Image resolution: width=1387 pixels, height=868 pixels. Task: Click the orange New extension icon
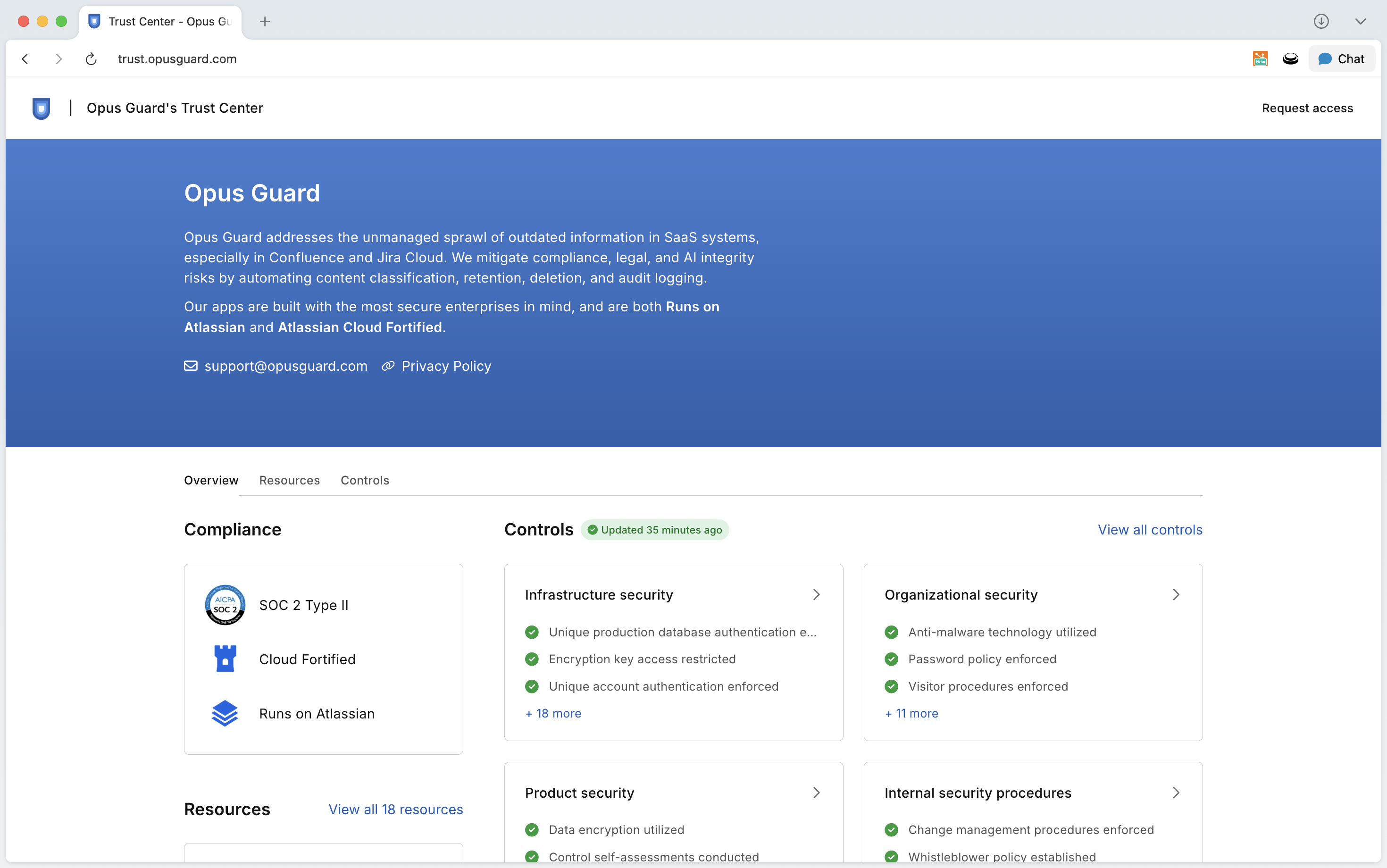(x=1260, y=58)
